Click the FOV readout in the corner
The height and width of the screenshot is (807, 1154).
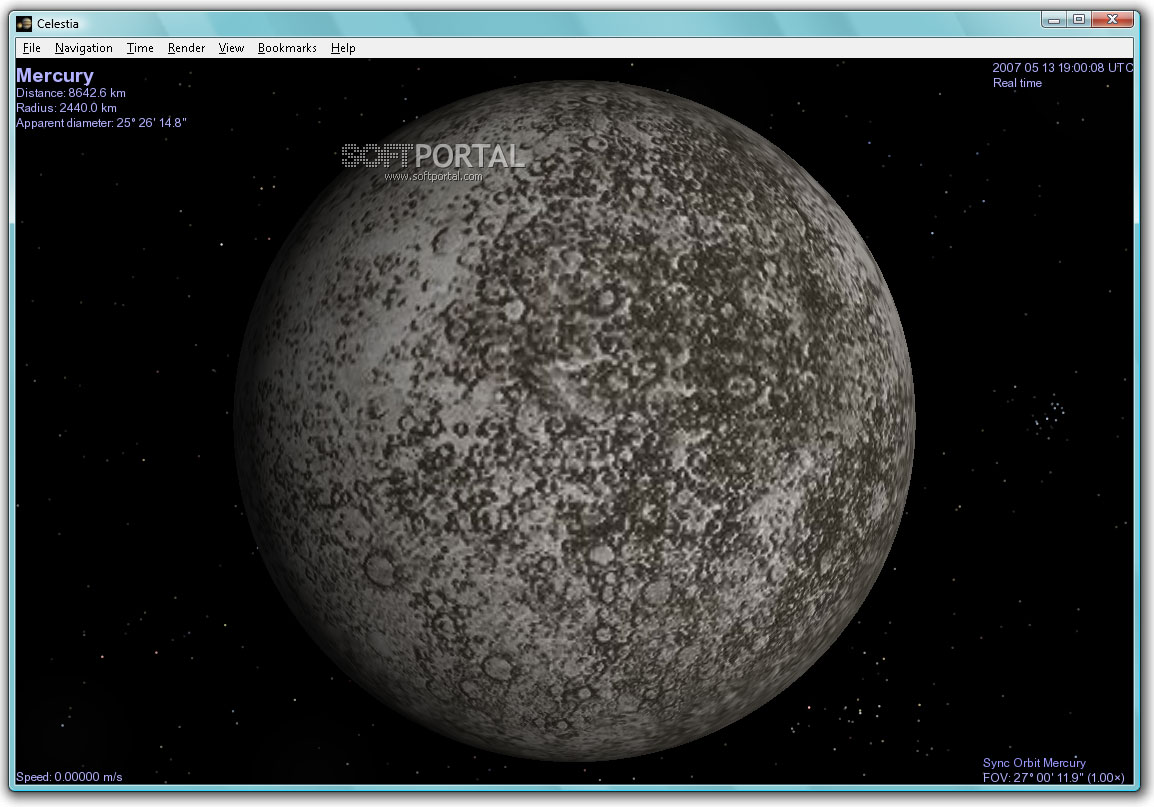(1053, 778)
